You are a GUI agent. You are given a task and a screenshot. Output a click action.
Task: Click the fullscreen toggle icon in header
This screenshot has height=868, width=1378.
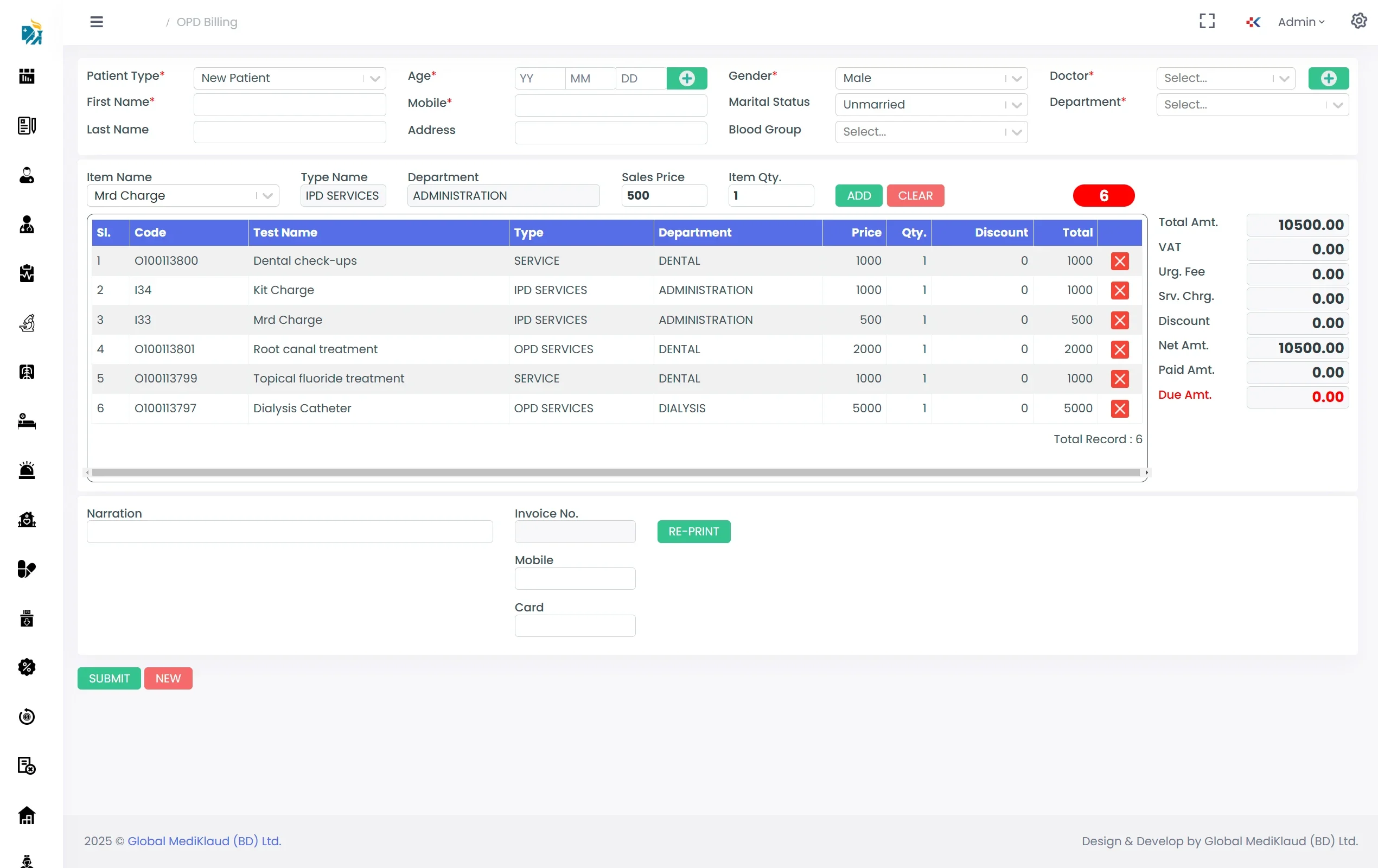[1207, 22]
